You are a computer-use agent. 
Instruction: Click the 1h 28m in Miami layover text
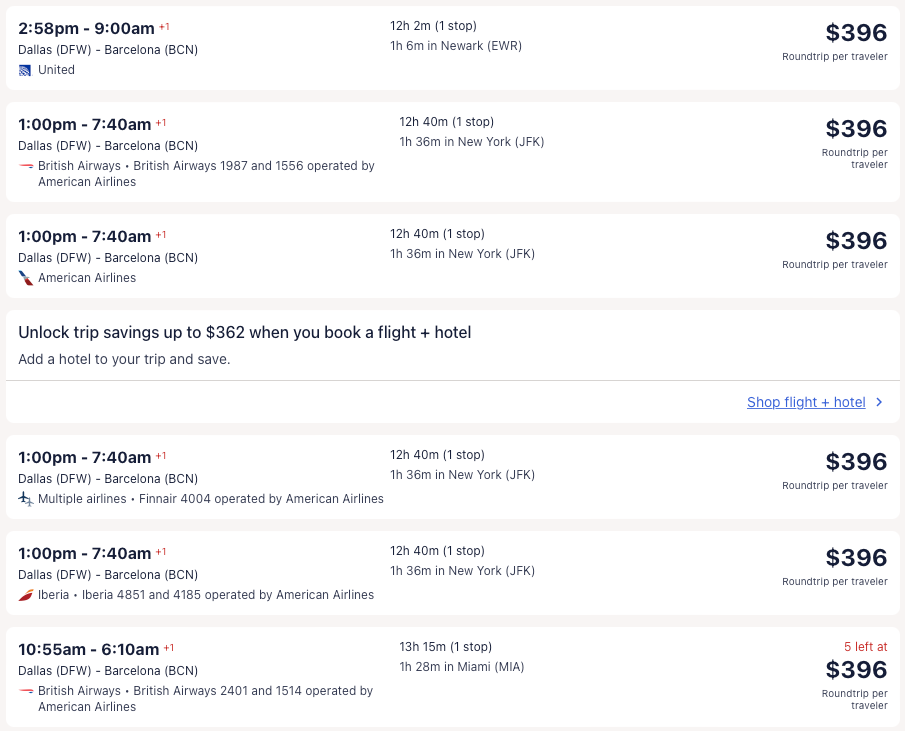[461, 667]
